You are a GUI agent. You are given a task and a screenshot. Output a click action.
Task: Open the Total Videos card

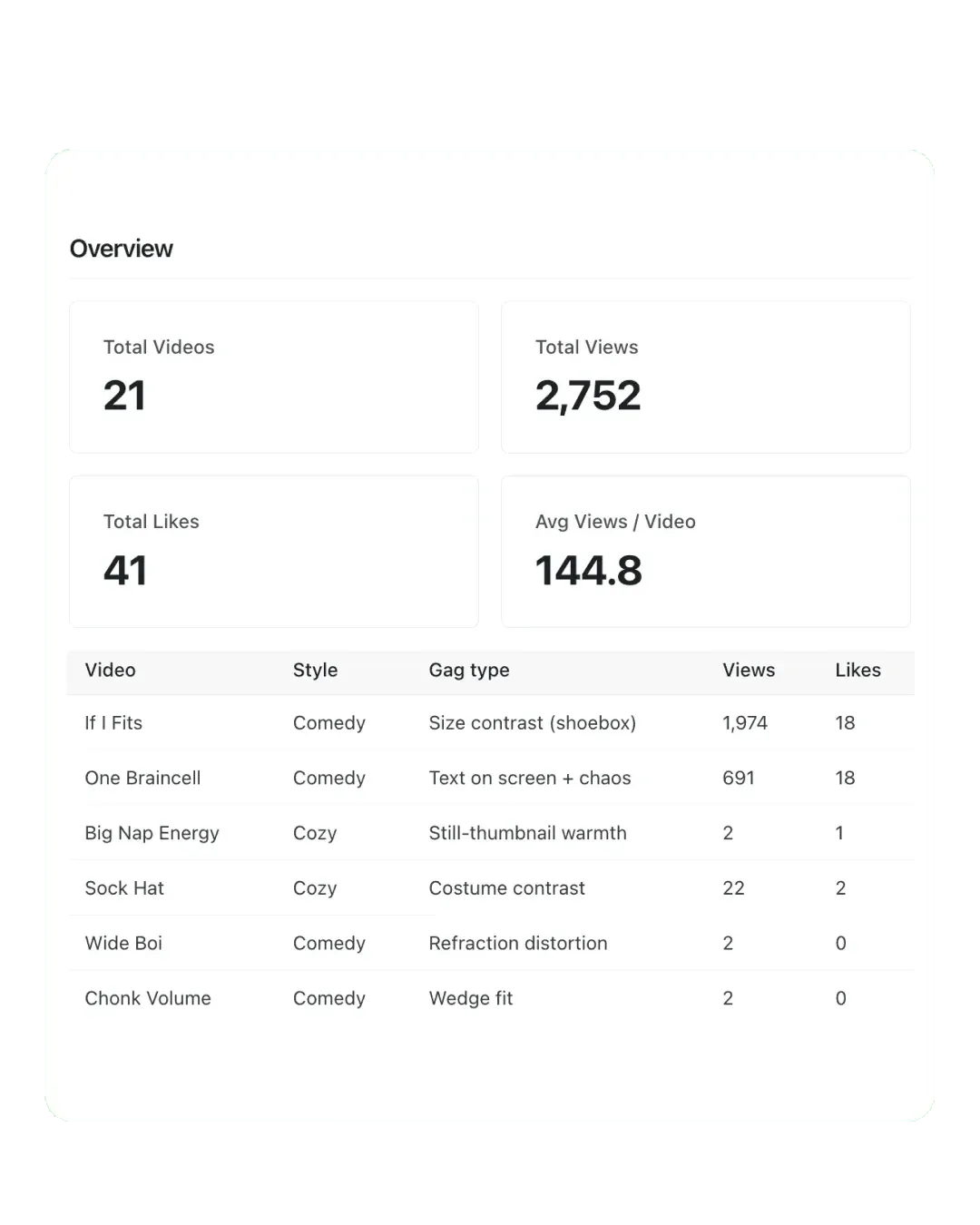tap(274, 377)
